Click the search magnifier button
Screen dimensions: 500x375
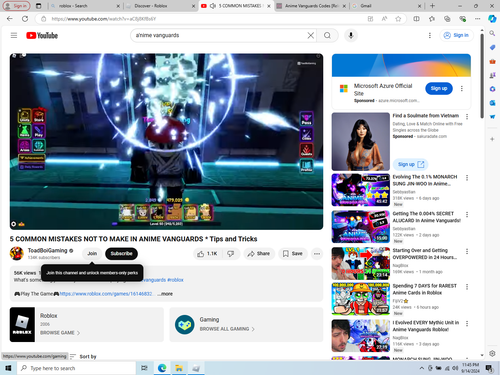327,35
